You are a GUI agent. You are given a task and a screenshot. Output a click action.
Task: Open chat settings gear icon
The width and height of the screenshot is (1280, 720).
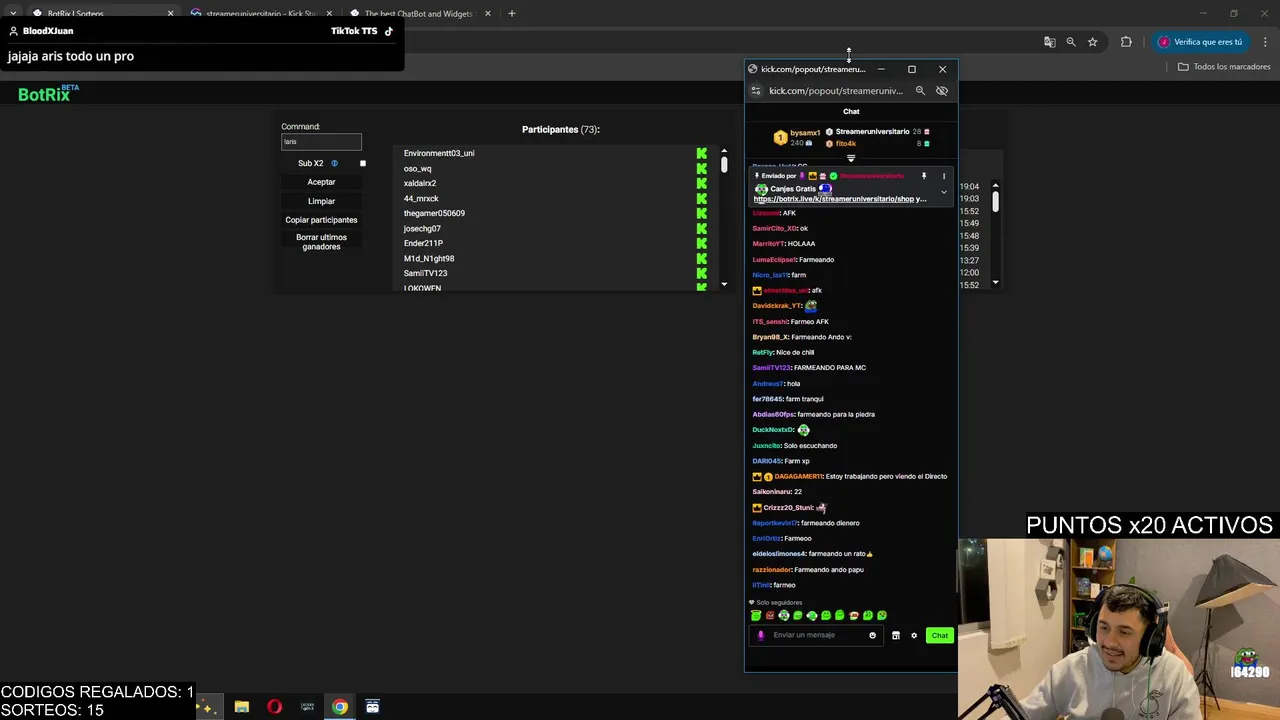(914, 635)
